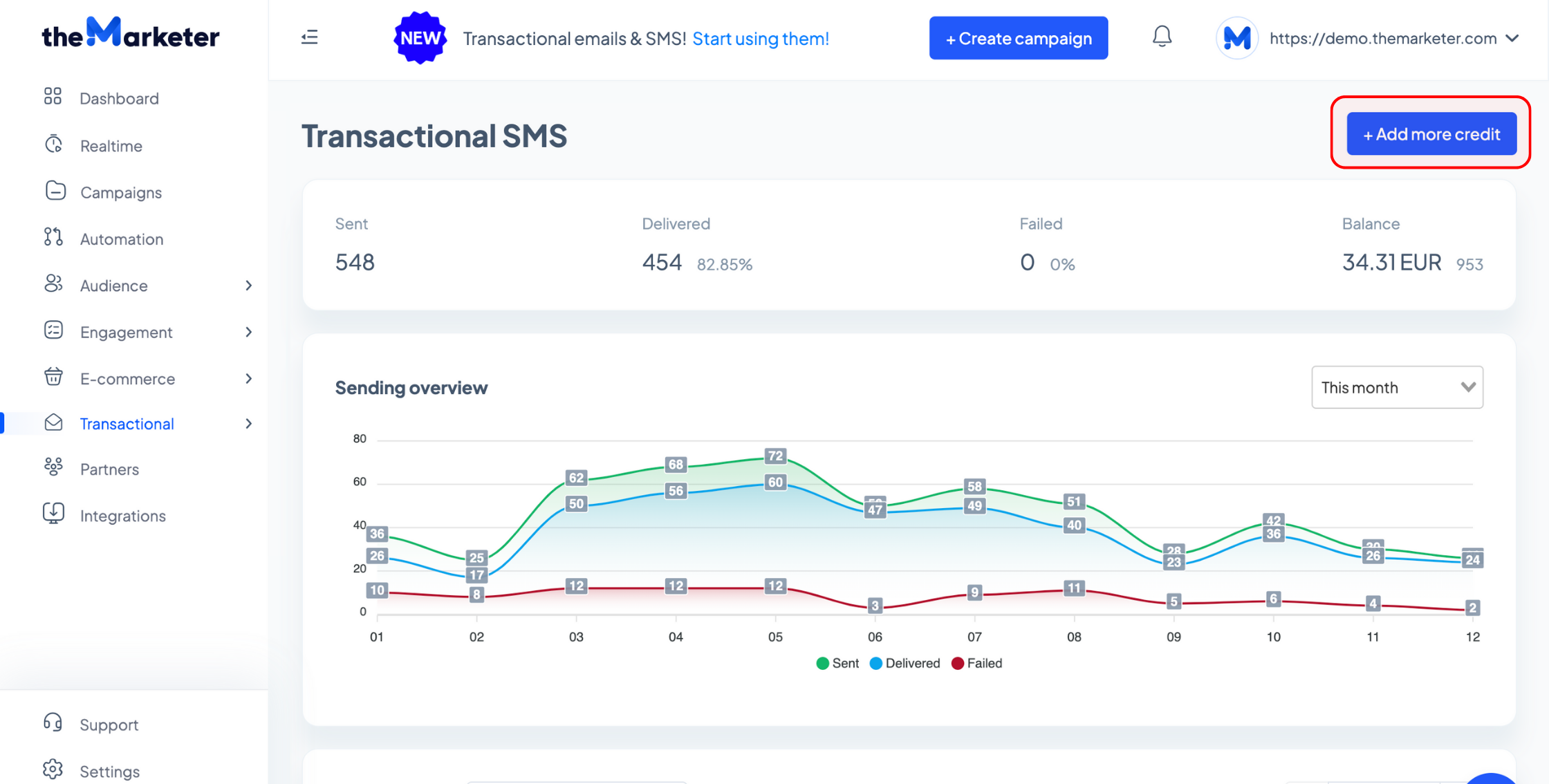Click the Integrations download icon
The height and width of the screenshot is (784, 1549).
point(53,514)
